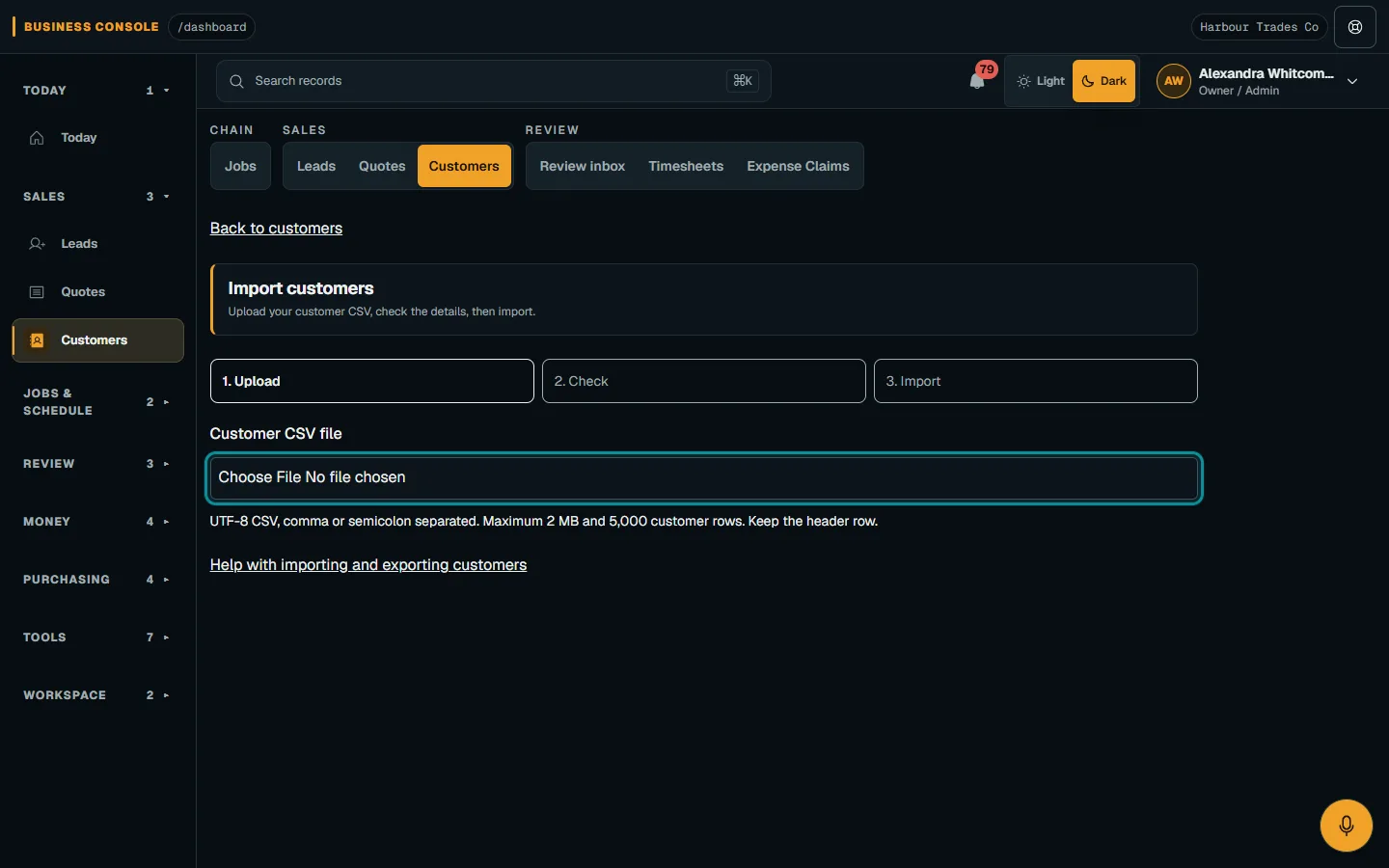Open the help icon in top bar
1389x868 pixels.
(1354, 27)
